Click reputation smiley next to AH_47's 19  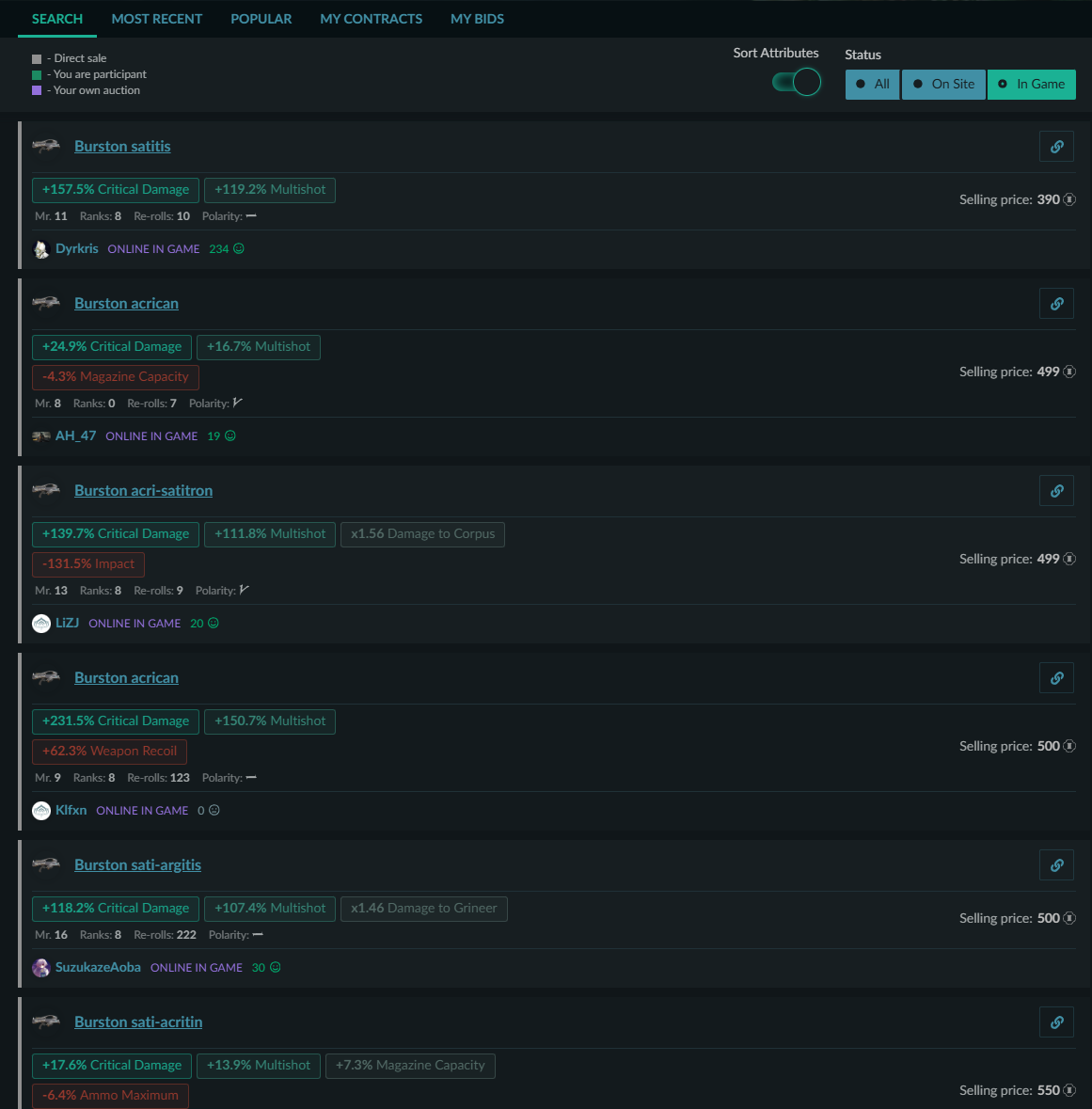coord(230,436)
